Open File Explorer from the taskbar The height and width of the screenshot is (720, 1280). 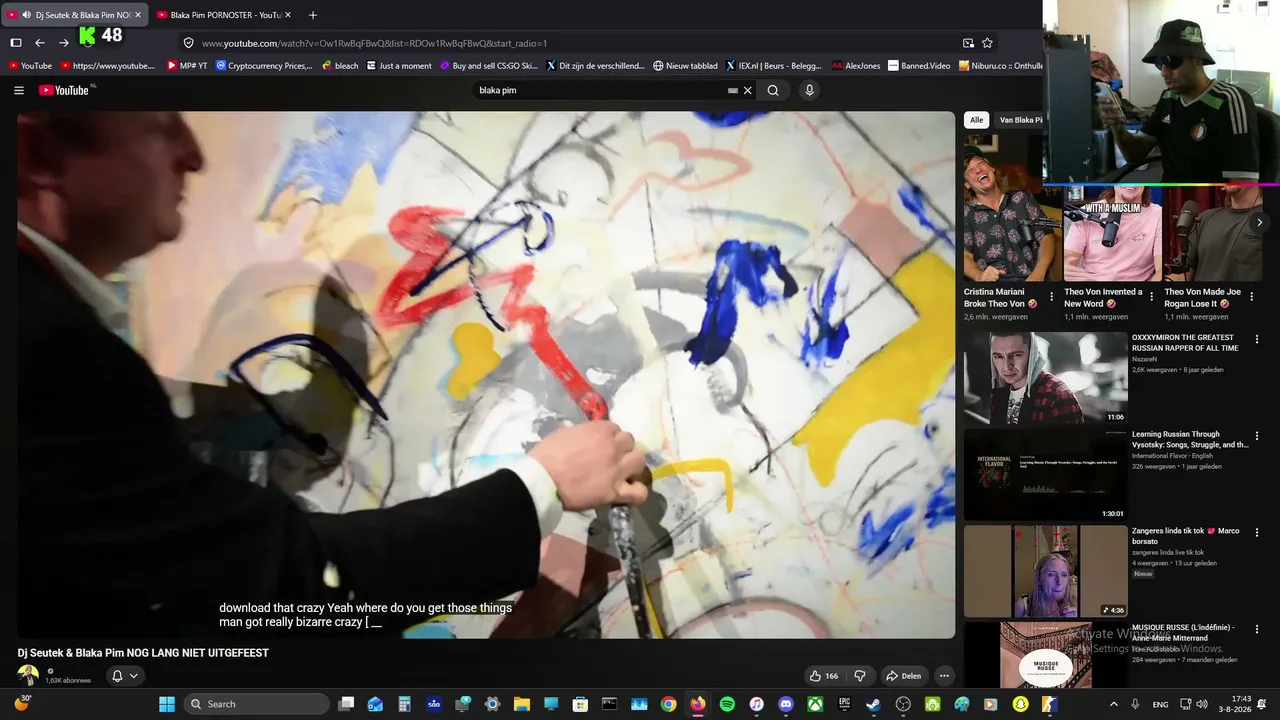click(521, 704)
